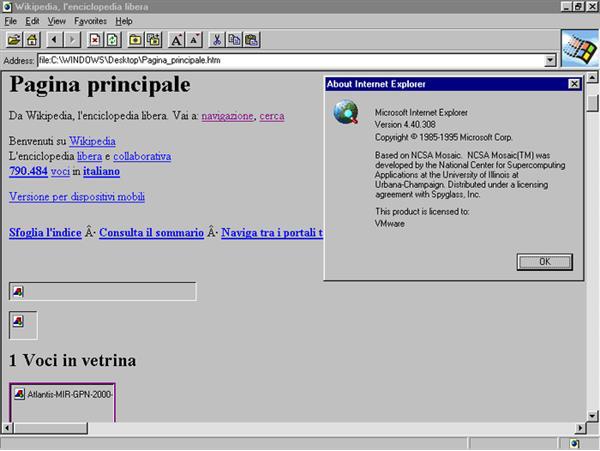
Task: Click the vertical scrollbar down arrow
Action: (x=592, y=416)
